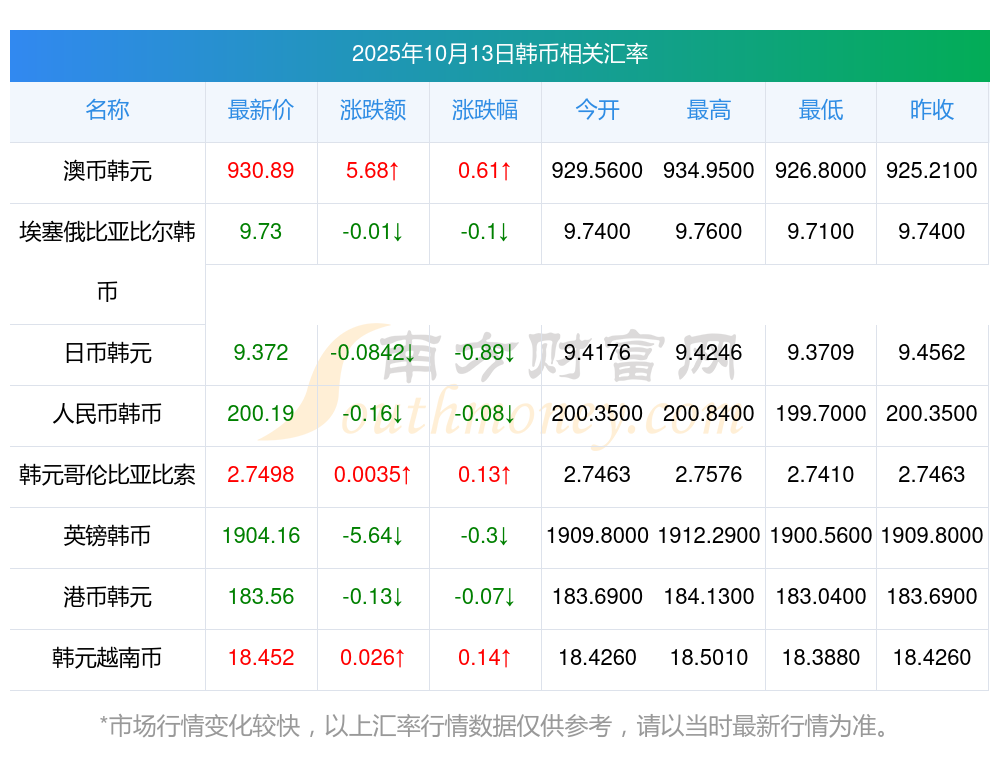Click high value 9.7600
1000x757 pixels.
(x=709, y=232)
